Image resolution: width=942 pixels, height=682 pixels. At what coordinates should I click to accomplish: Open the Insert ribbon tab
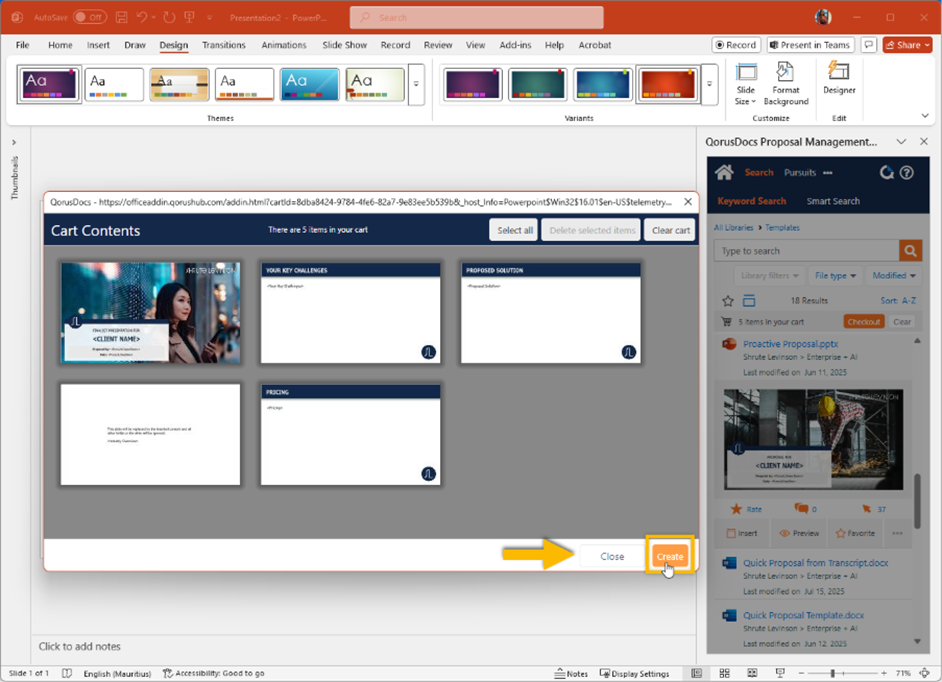[x=98, y=45]
